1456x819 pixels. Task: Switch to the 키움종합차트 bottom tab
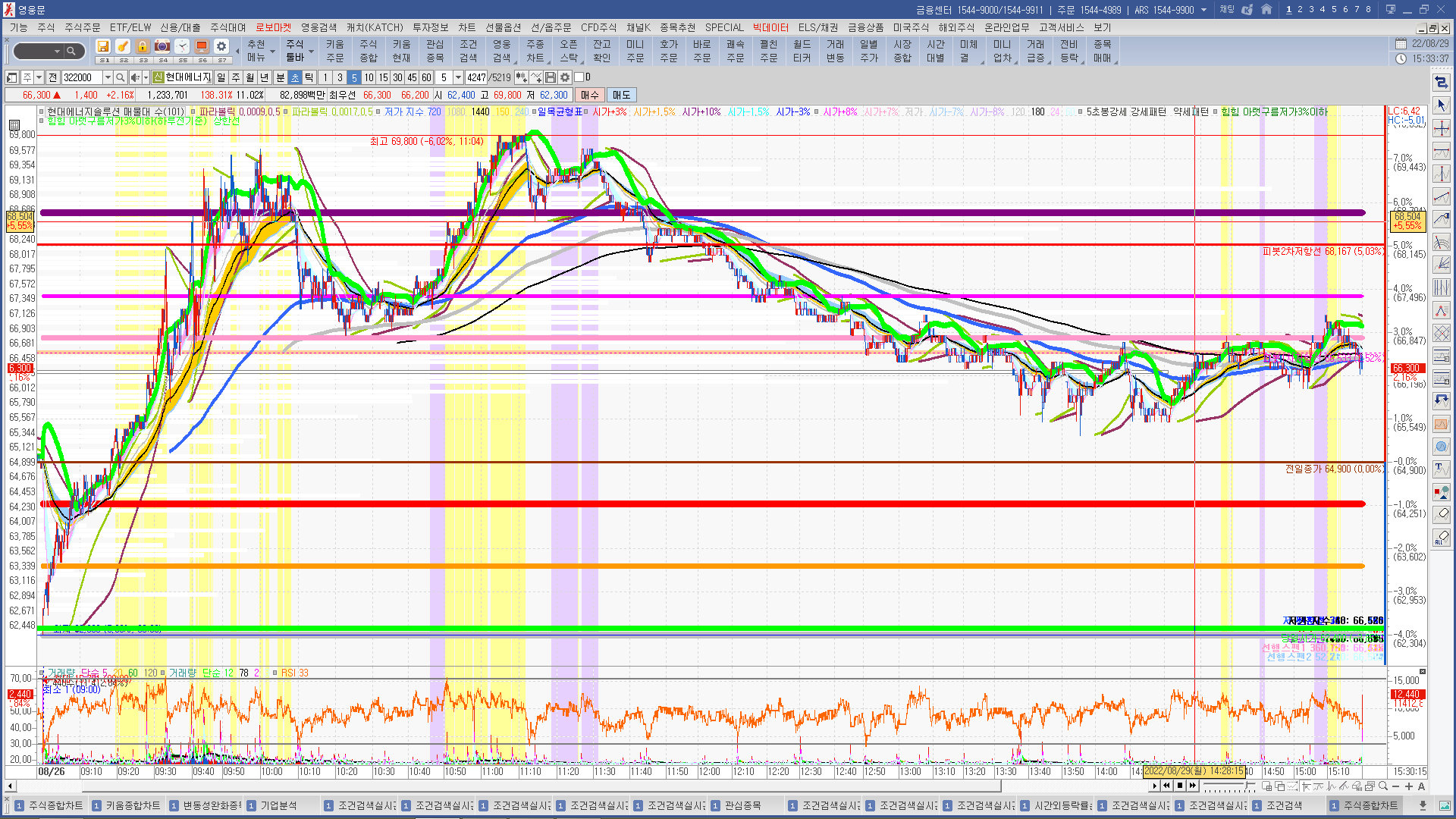click(126, 805)
